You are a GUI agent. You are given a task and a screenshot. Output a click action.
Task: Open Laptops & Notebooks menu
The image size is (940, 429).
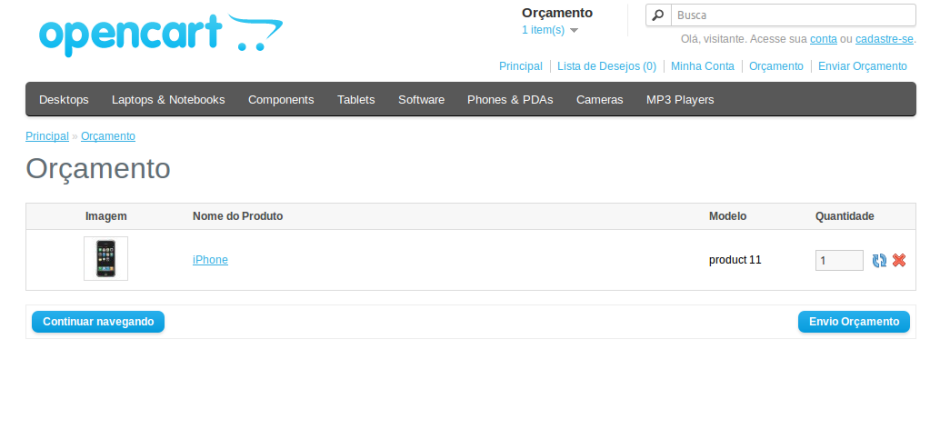coord(168,99)
